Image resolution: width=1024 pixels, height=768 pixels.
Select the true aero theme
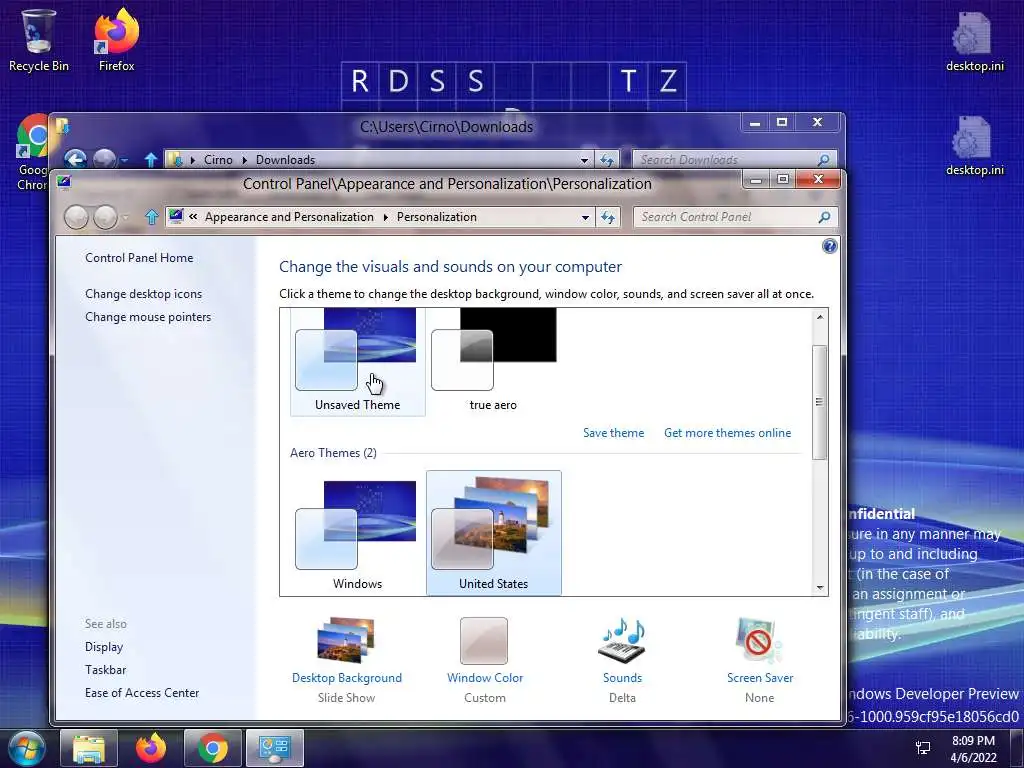(493, 361)
